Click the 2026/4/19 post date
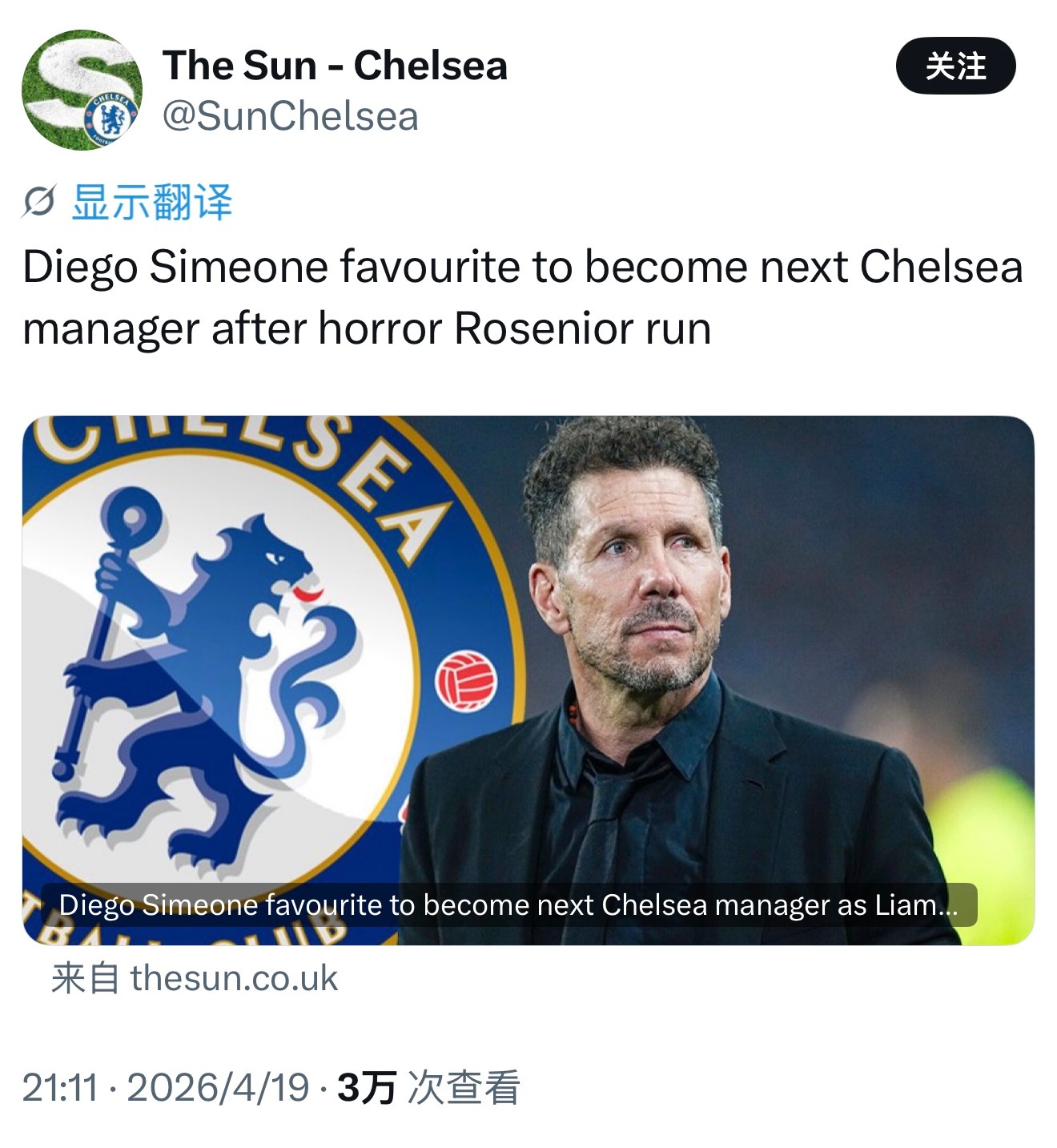The height and width of the screenshot is (1148, 1057). (x=218, y=1088)
